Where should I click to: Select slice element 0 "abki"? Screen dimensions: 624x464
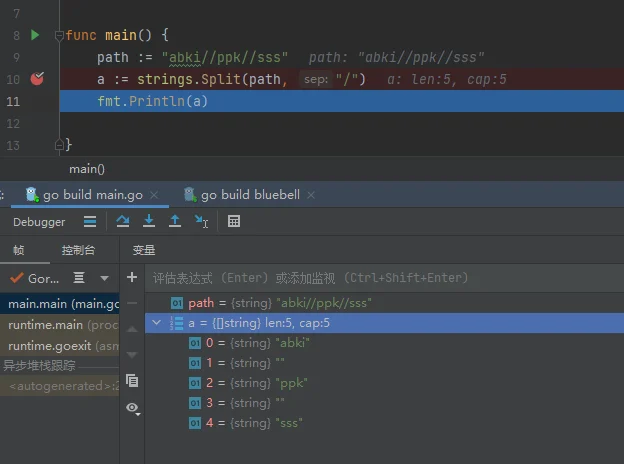pyautogui.click(x=384, y=343)
